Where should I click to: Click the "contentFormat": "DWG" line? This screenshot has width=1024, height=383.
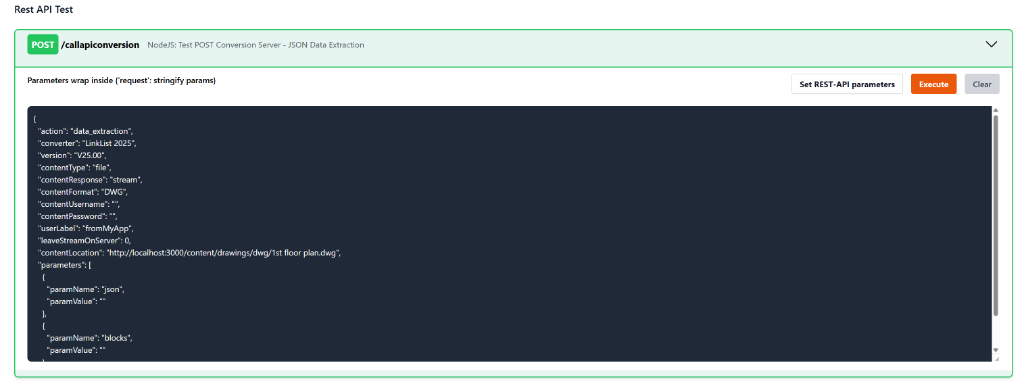[x=83, y=191]
